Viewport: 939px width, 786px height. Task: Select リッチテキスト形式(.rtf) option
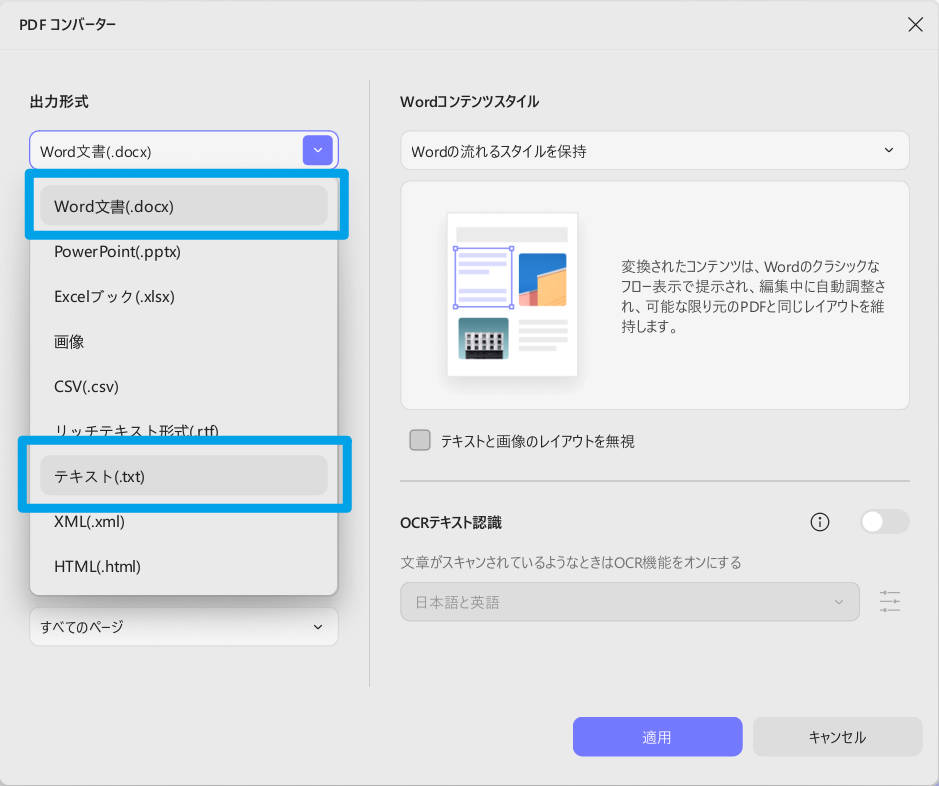pyautogui.click(x=184, y=429)
